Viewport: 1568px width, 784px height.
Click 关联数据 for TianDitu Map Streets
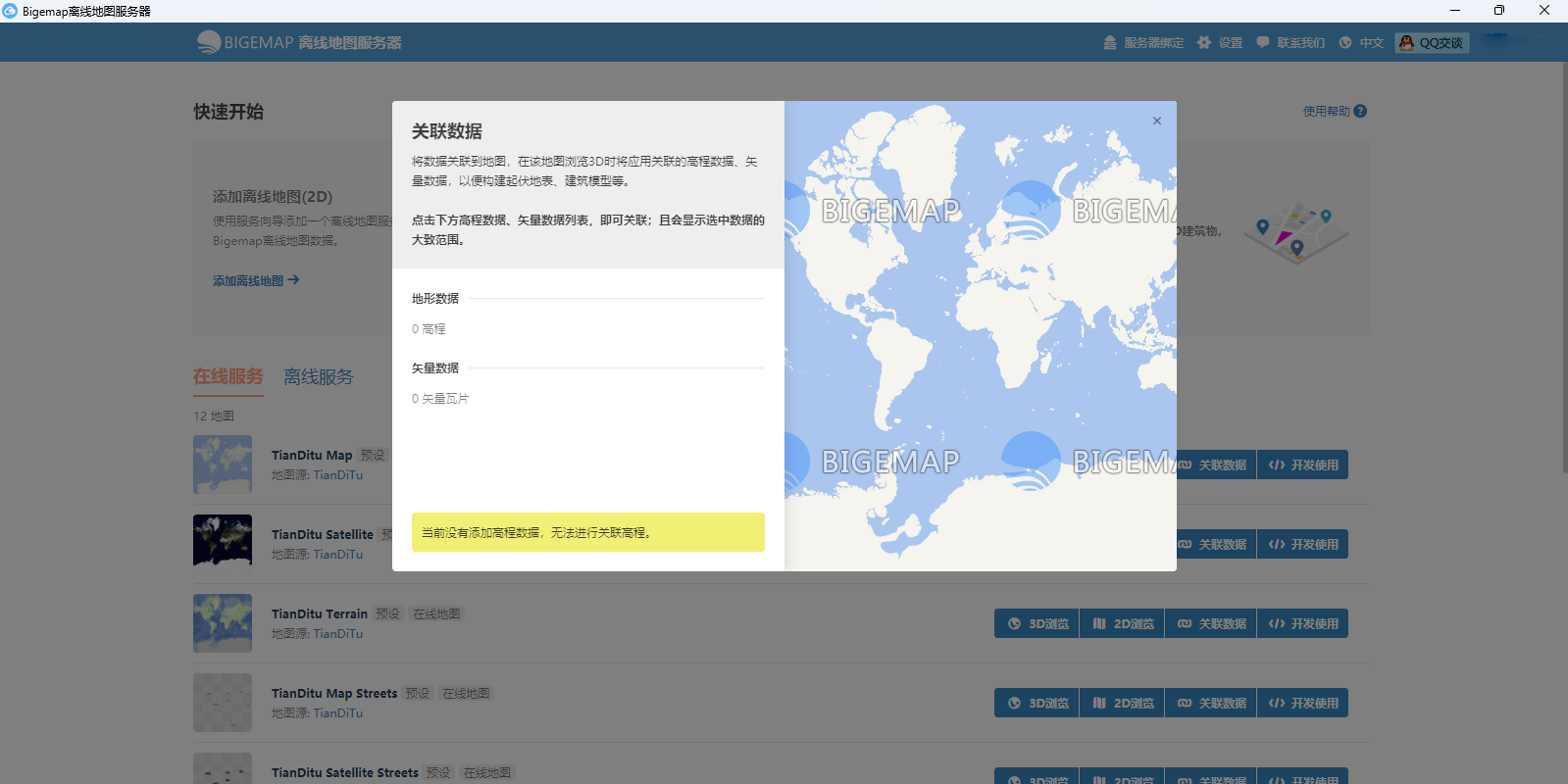point(1211,704)
